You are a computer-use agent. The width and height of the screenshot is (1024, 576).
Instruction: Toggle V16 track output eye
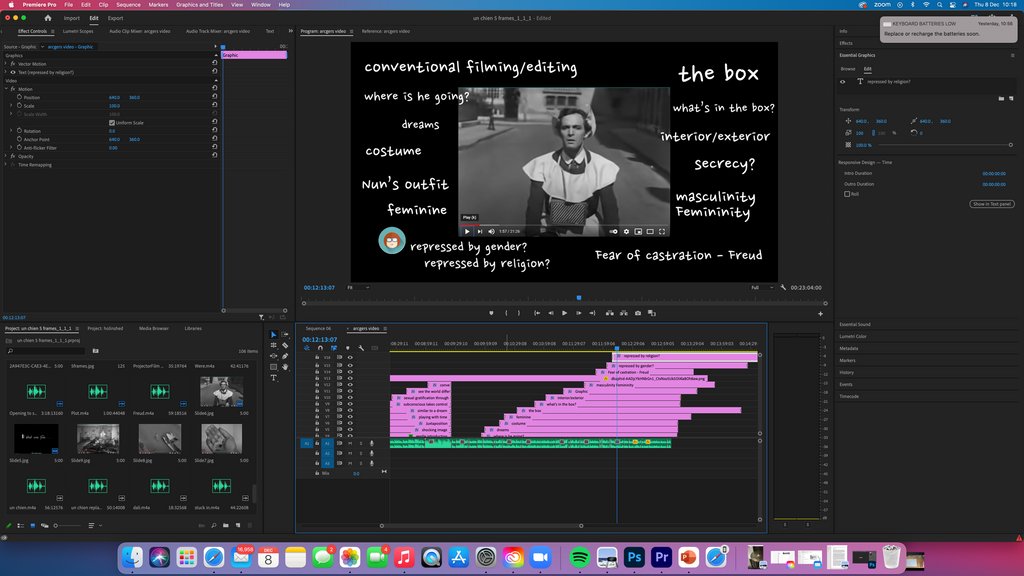[x=350, y=357]
